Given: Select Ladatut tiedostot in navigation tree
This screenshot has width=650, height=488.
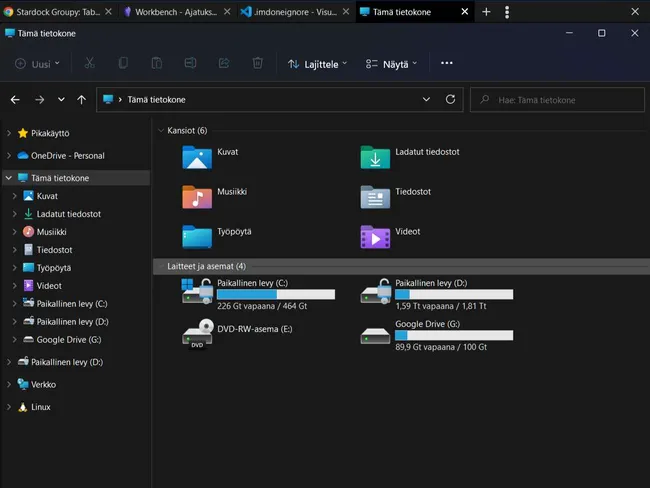Looking at the screenshot, I should coord(68,214).
